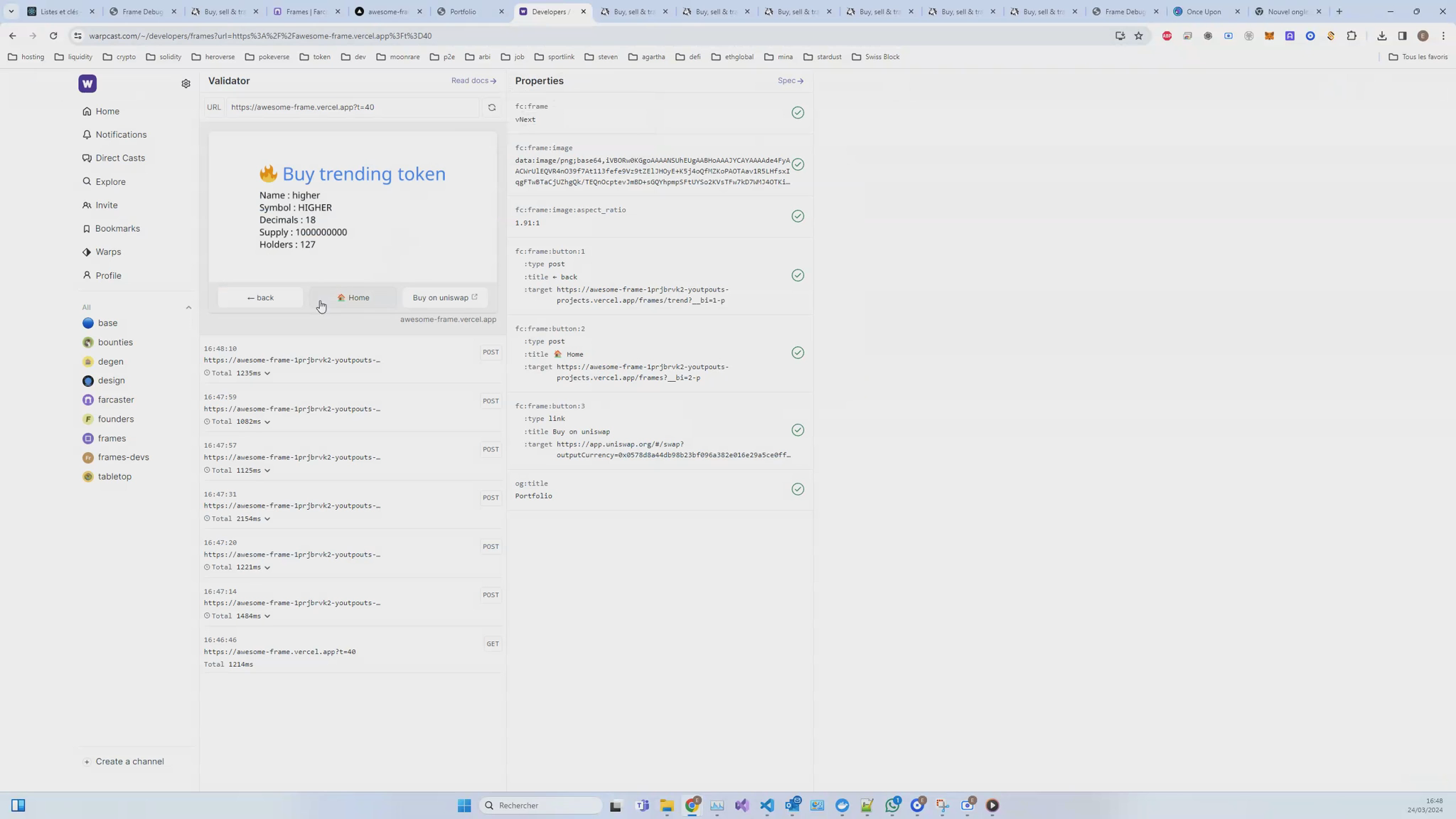The width and height of the screenshot is (1456, 819).
Task: Open Direct Casts
Action: point(114,159)
